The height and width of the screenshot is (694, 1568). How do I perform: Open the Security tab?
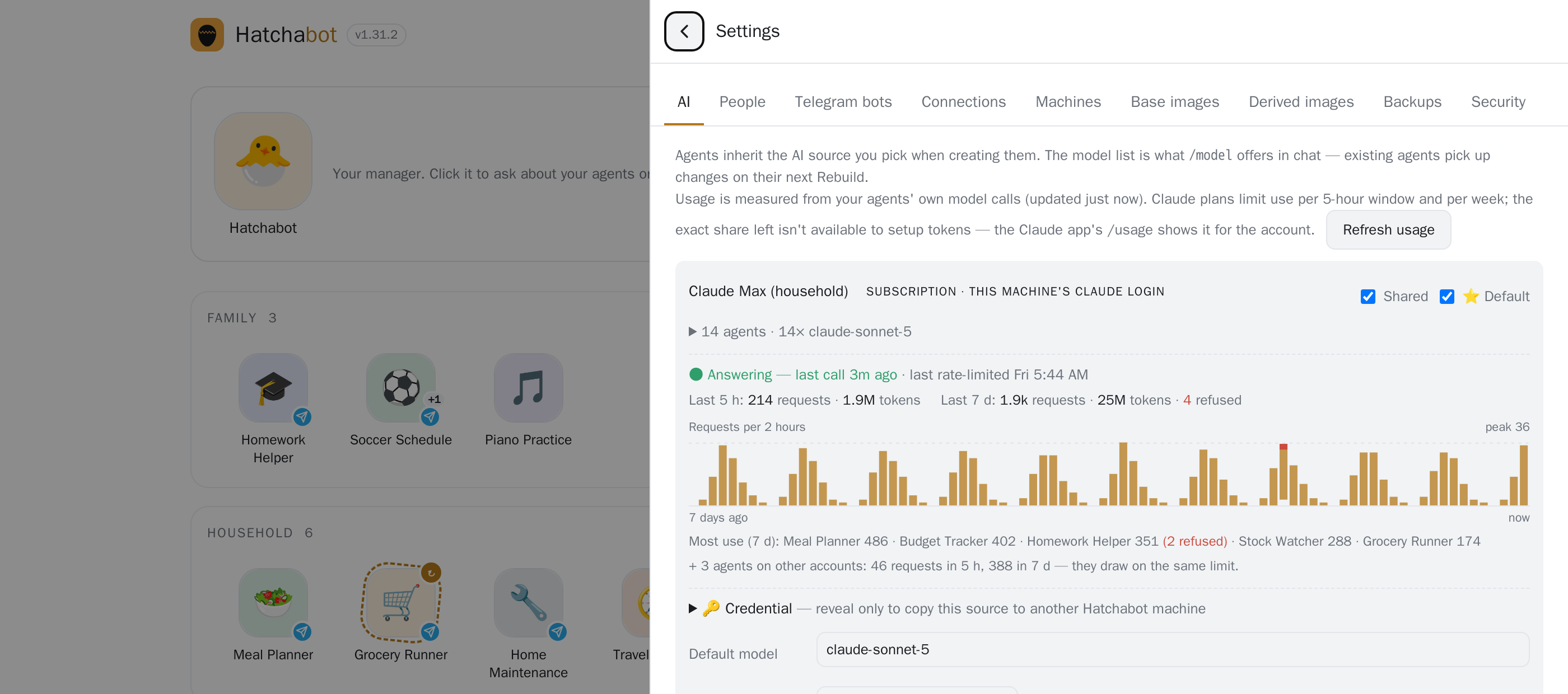1498,101
